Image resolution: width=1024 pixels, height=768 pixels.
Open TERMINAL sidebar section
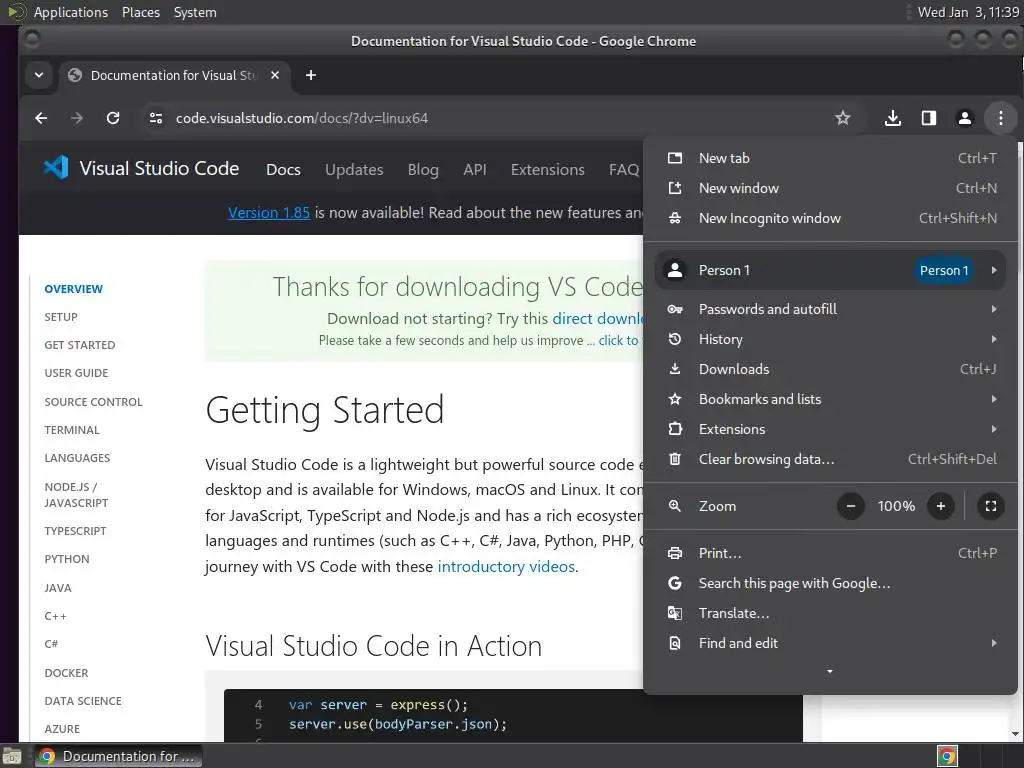pyautogui.click(x=72, y=430)
